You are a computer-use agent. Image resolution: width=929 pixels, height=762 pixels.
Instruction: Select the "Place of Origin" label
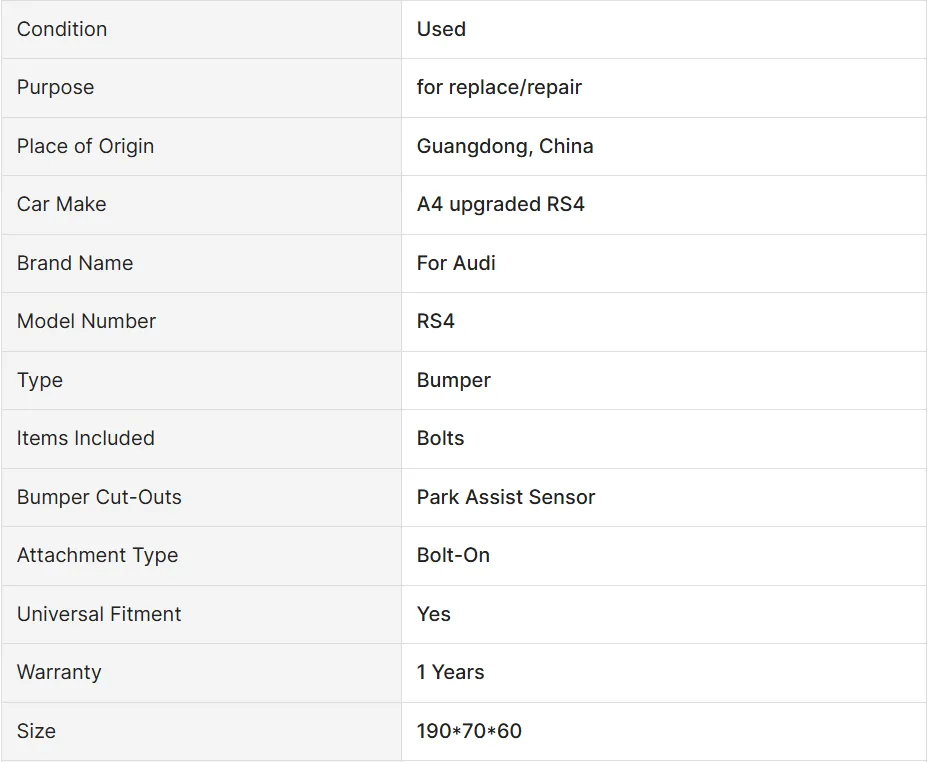tap(85, 146)
